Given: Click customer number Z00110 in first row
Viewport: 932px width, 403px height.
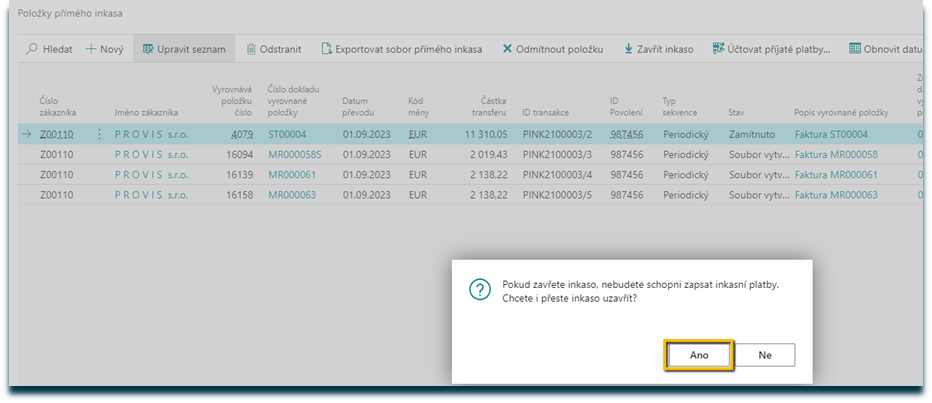Looking at the screenshot, I should click(57, 134).
